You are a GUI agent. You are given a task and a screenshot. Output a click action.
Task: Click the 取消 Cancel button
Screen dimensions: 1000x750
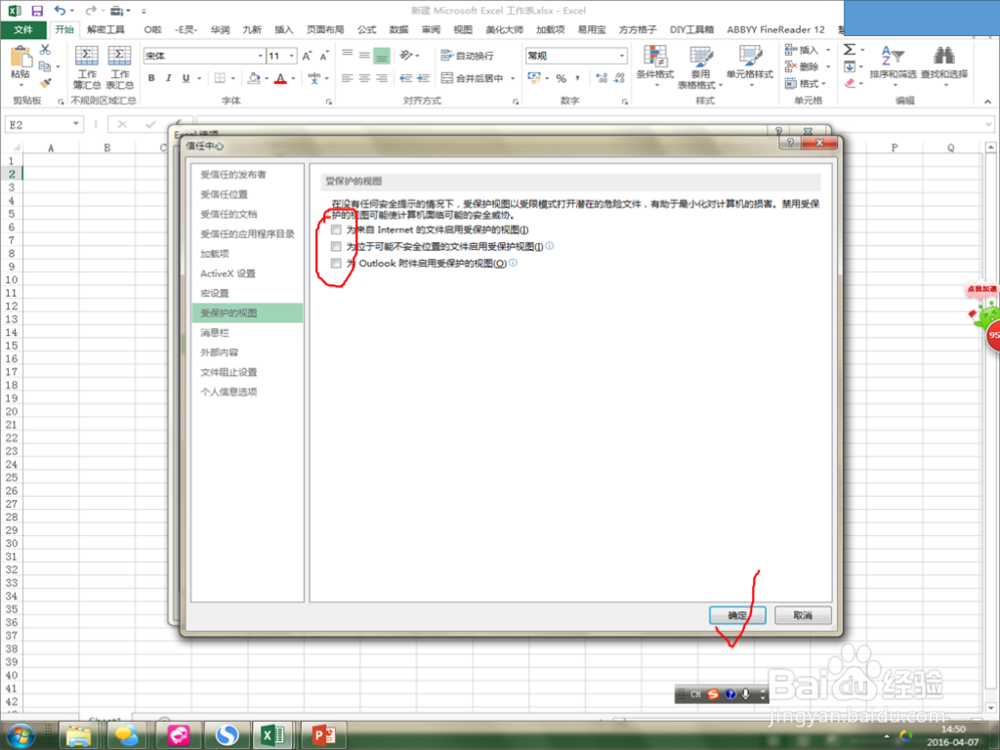[x=803, y=615]
